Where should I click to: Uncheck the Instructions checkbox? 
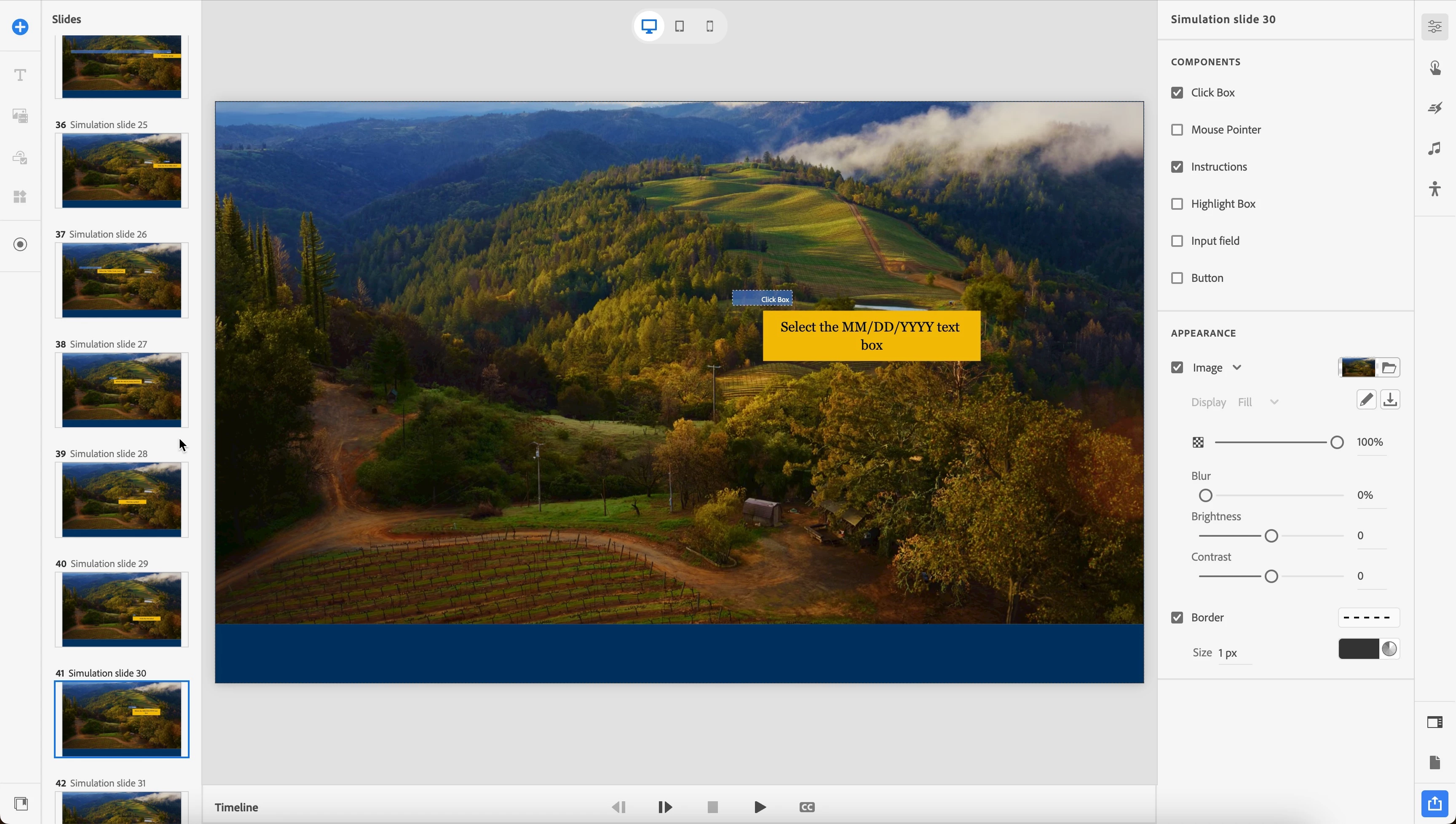coord(1177,167)
